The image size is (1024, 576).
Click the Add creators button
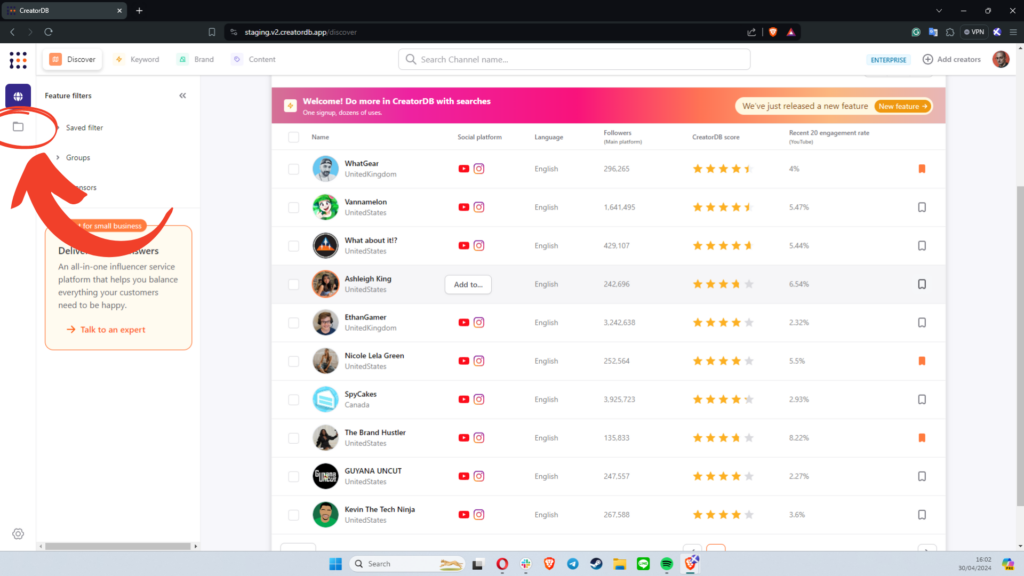952,59
